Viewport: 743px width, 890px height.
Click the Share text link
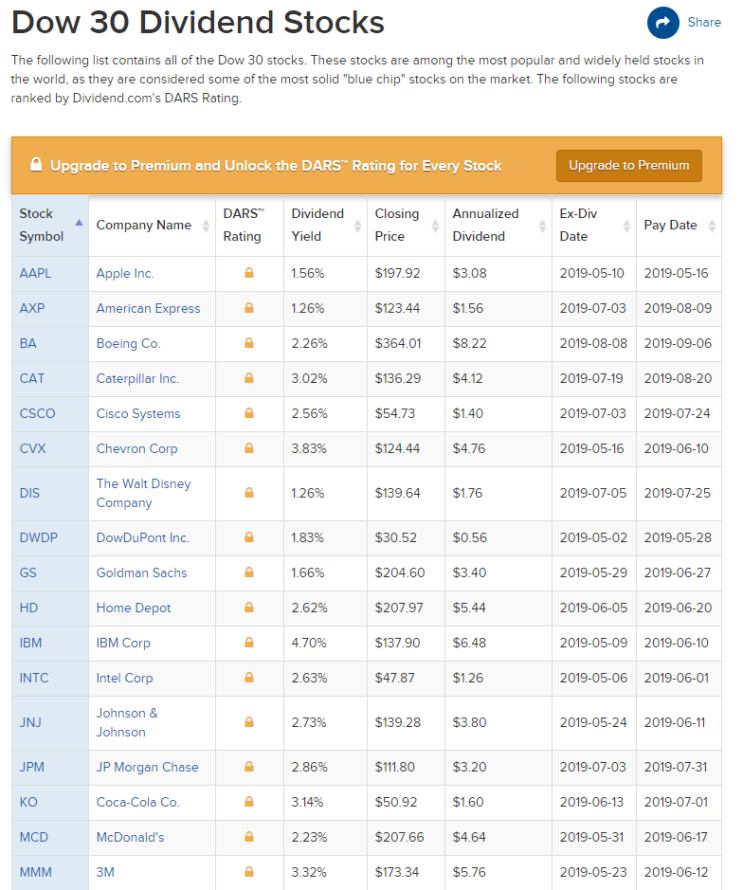tap(704, 22)
